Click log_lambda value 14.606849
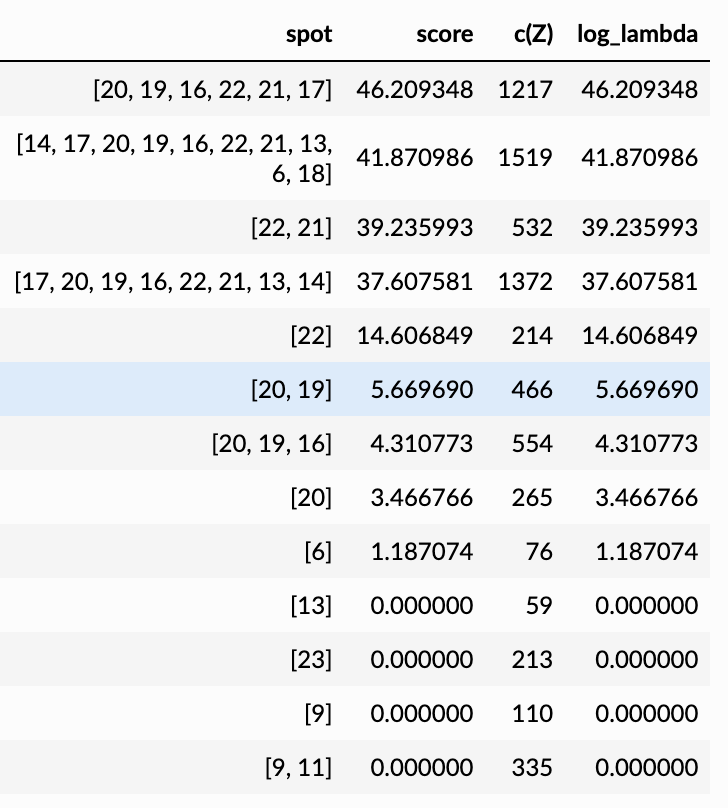 click(639, 336)
